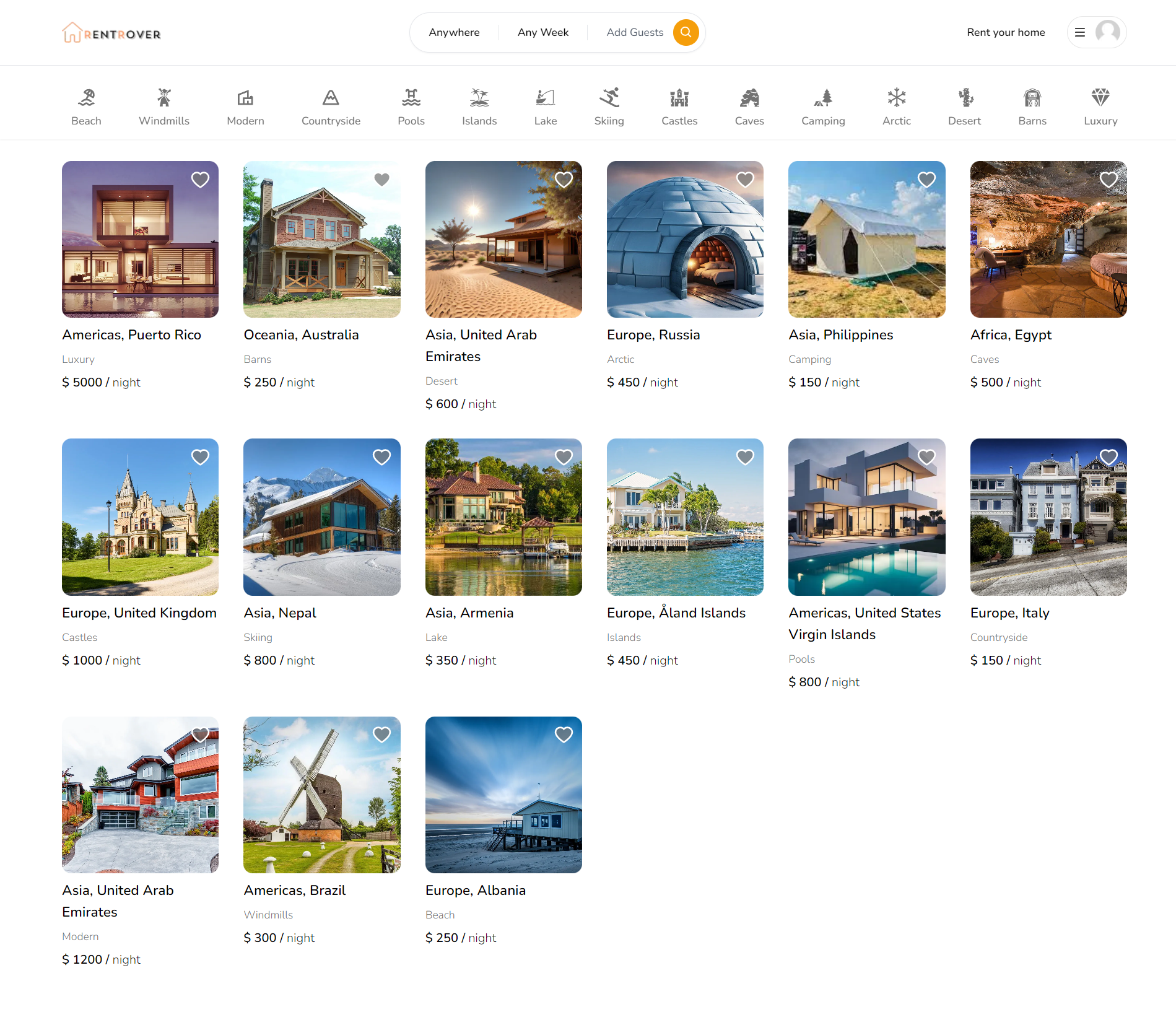Pick the Skiing category icon

click(609, 107)
